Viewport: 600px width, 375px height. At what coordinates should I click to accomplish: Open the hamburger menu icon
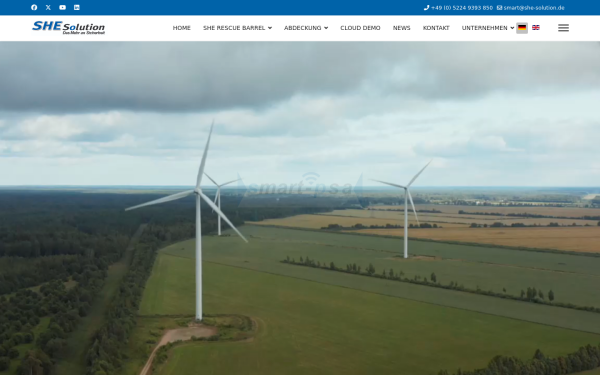point(563,28)
